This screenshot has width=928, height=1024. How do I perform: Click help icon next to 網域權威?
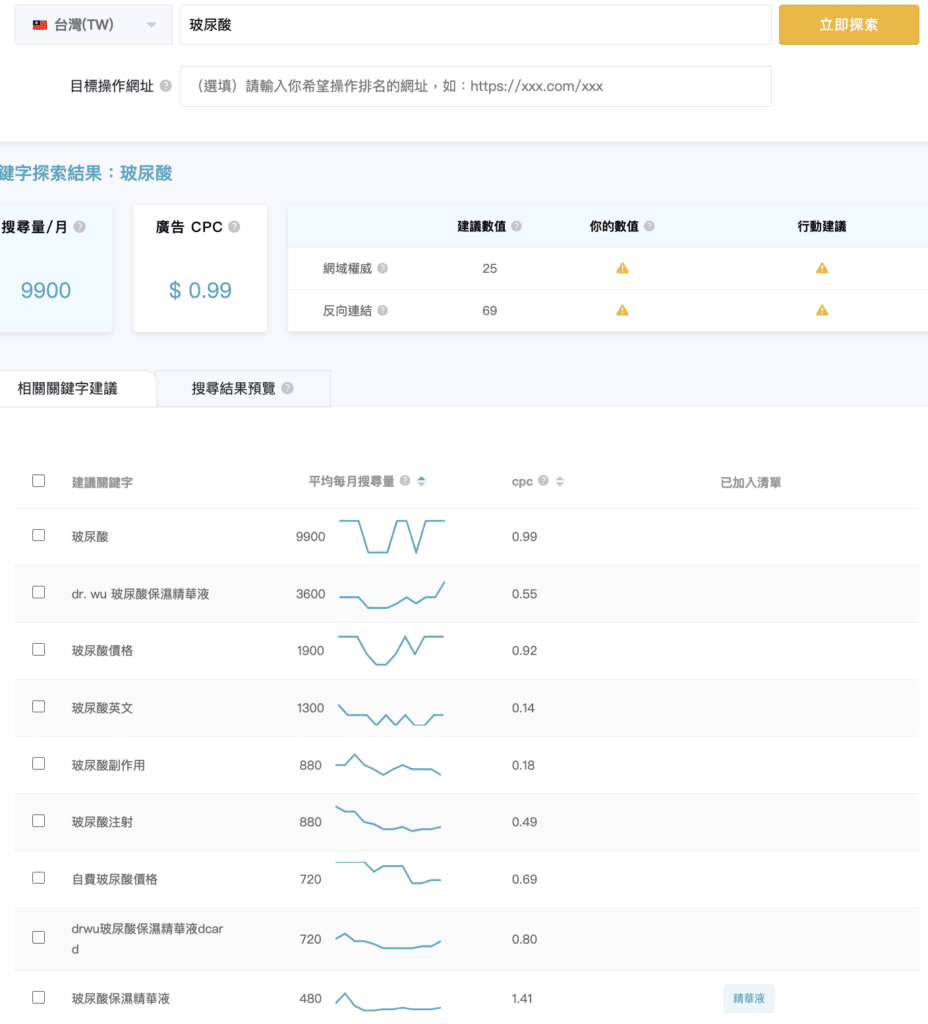click(x=382, y=269)
